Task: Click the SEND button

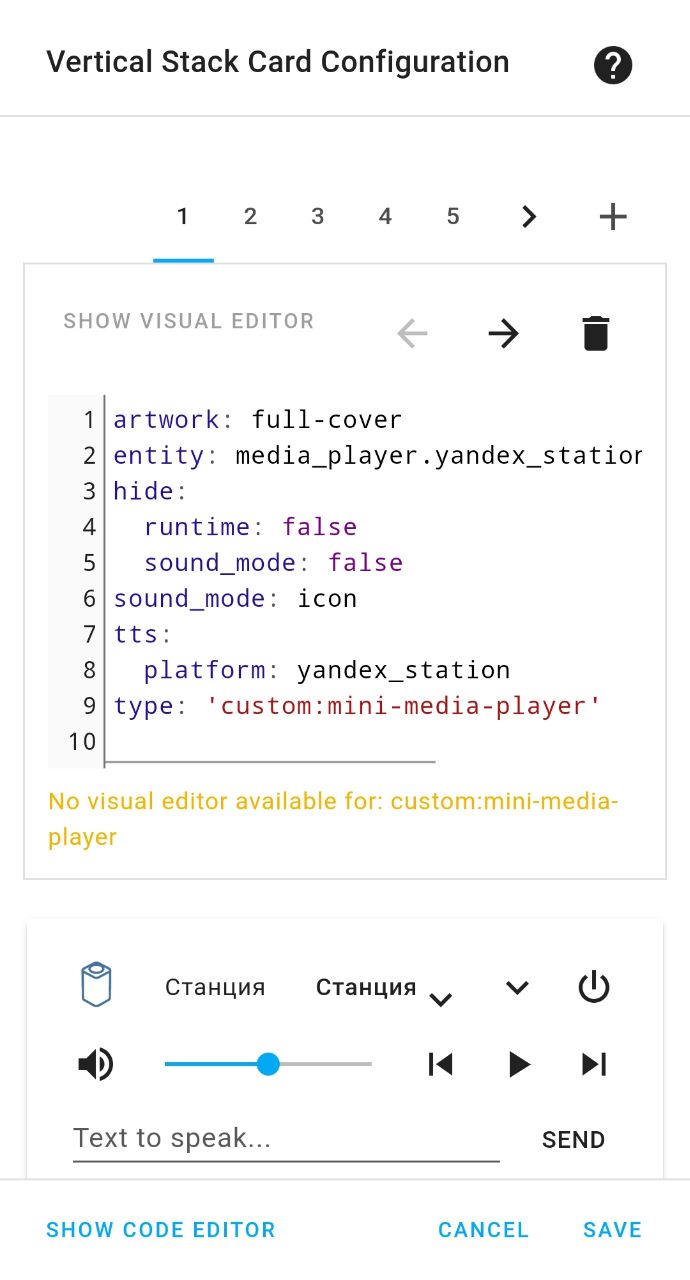Action: (x=573, y=1140)
